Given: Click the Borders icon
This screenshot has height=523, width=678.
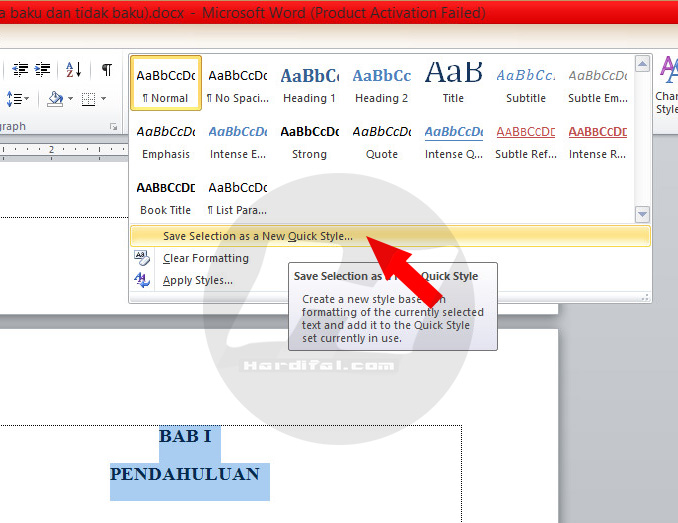Looking at the screenshot, I should pyautogui.click(x=88, y=99).
